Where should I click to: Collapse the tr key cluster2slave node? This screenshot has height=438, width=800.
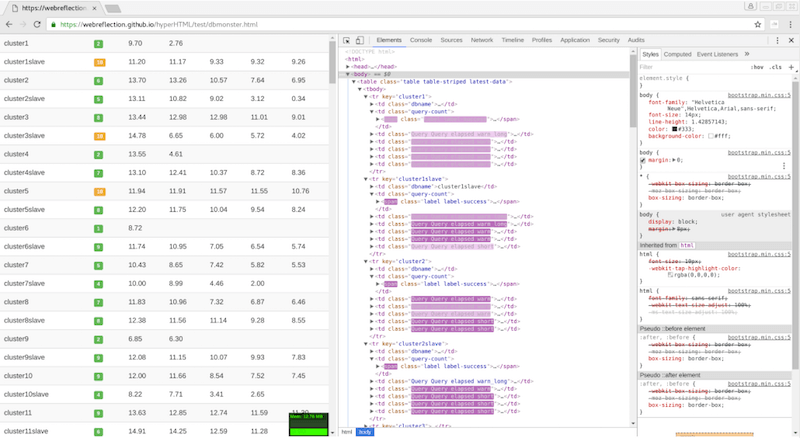(366, 344)
